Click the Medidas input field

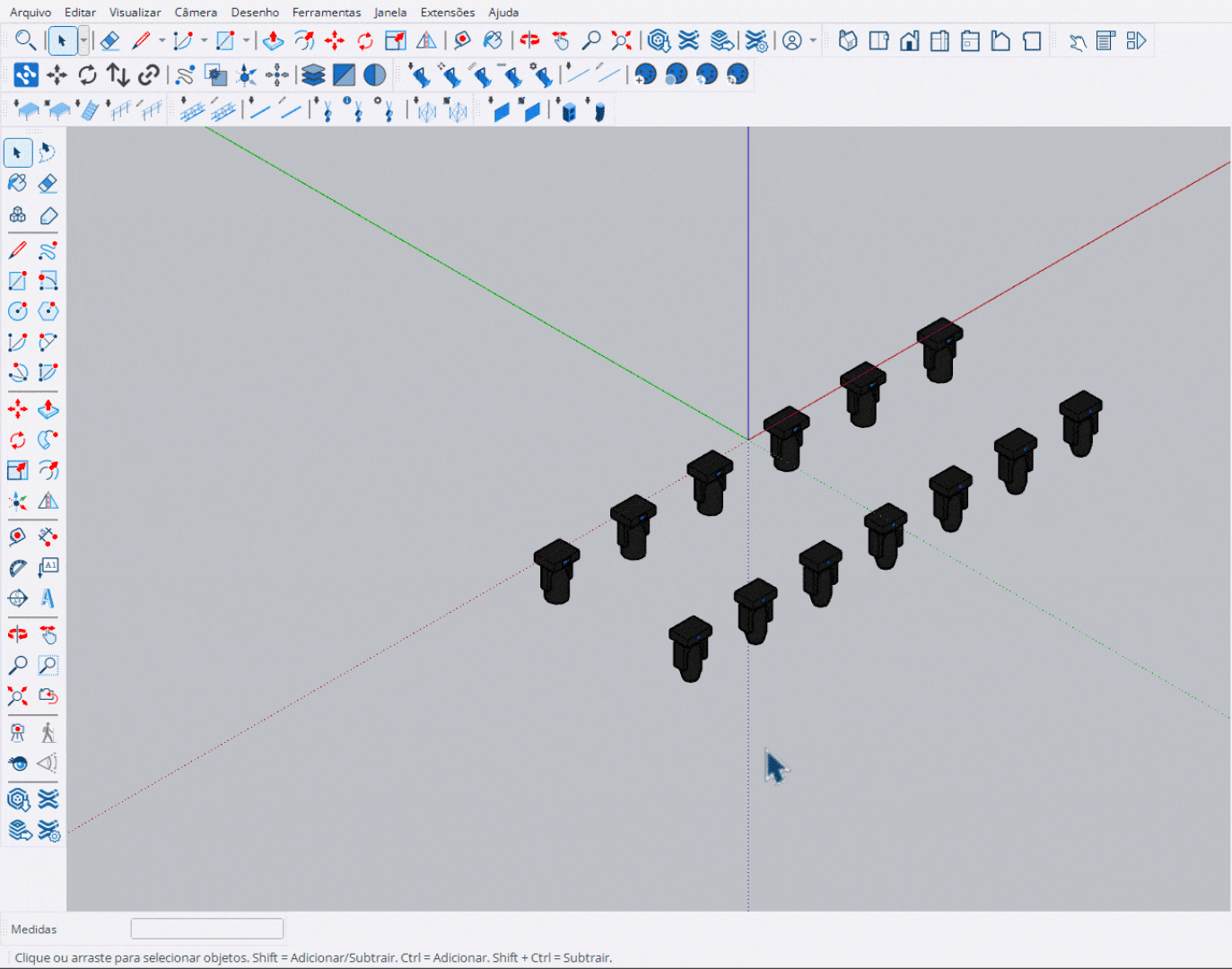207,929
